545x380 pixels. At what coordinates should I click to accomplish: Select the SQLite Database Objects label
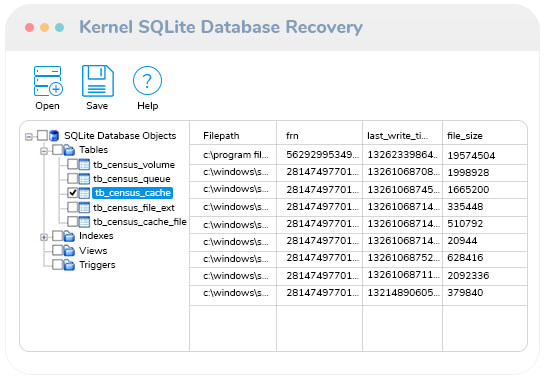click(120, 136)
